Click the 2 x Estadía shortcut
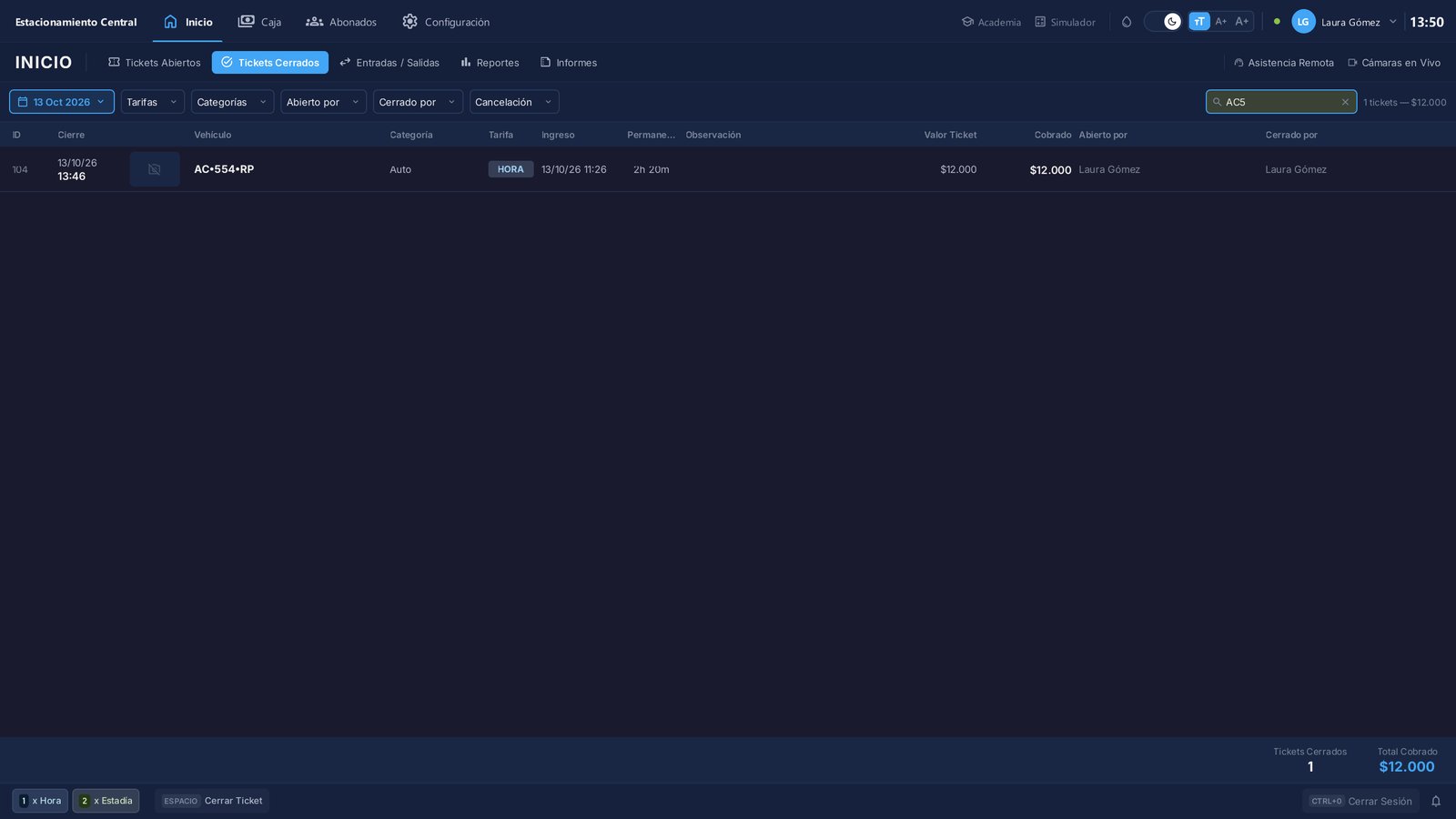The height and width of the screenshot is (819, 1456). tap(106, 801)
